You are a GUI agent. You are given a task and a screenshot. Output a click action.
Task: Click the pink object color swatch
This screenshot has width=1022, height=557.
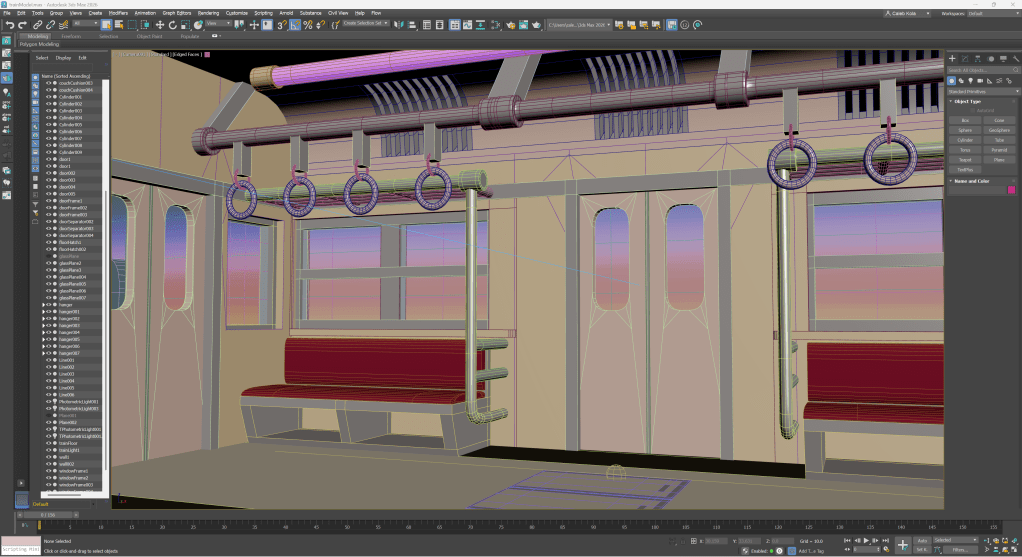pos(1010,190)
